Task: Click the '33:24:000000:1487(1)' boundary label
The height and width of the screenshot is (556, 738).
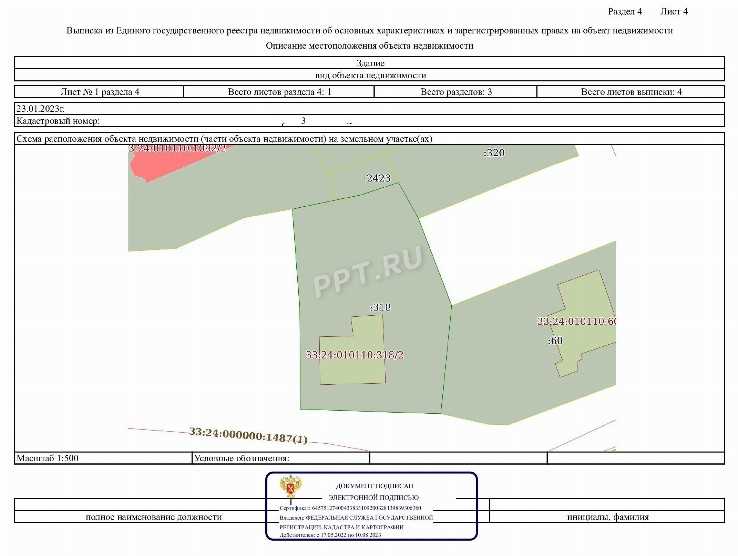Action: (248, 435)
